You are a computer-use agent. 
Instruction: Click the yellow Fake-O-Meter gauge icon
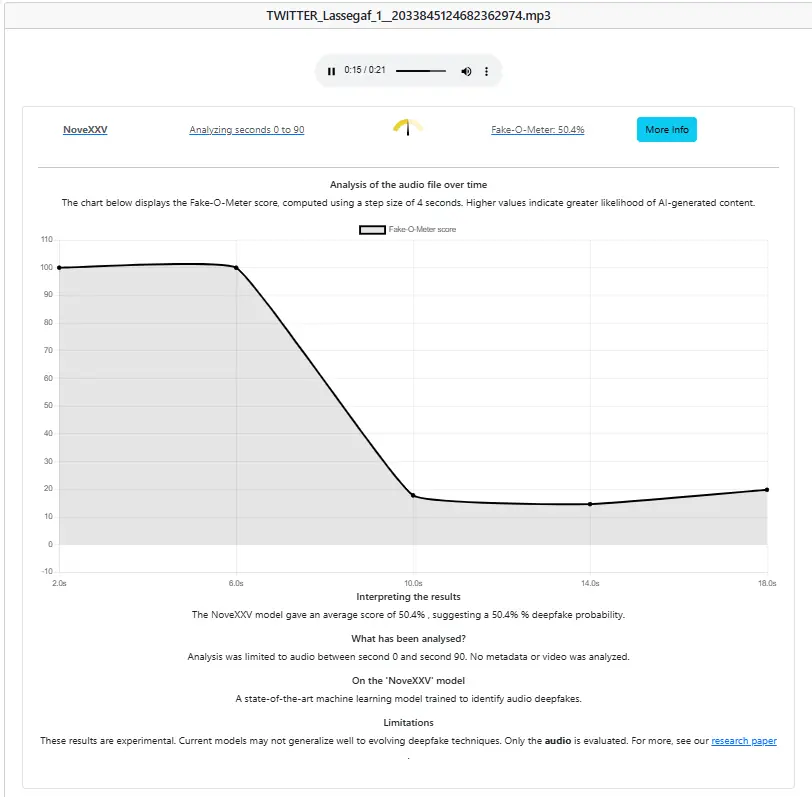408,127
